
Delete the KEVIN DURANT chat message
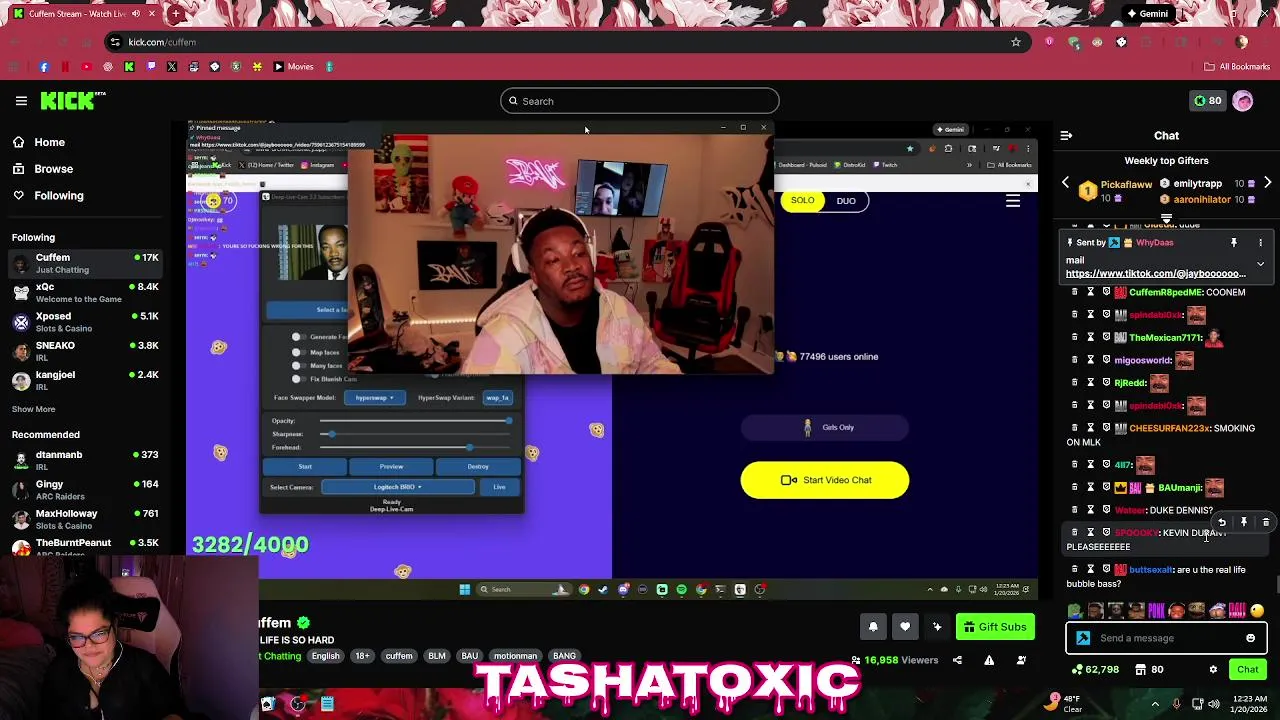pyautogui.click(x=1266, y=522)
